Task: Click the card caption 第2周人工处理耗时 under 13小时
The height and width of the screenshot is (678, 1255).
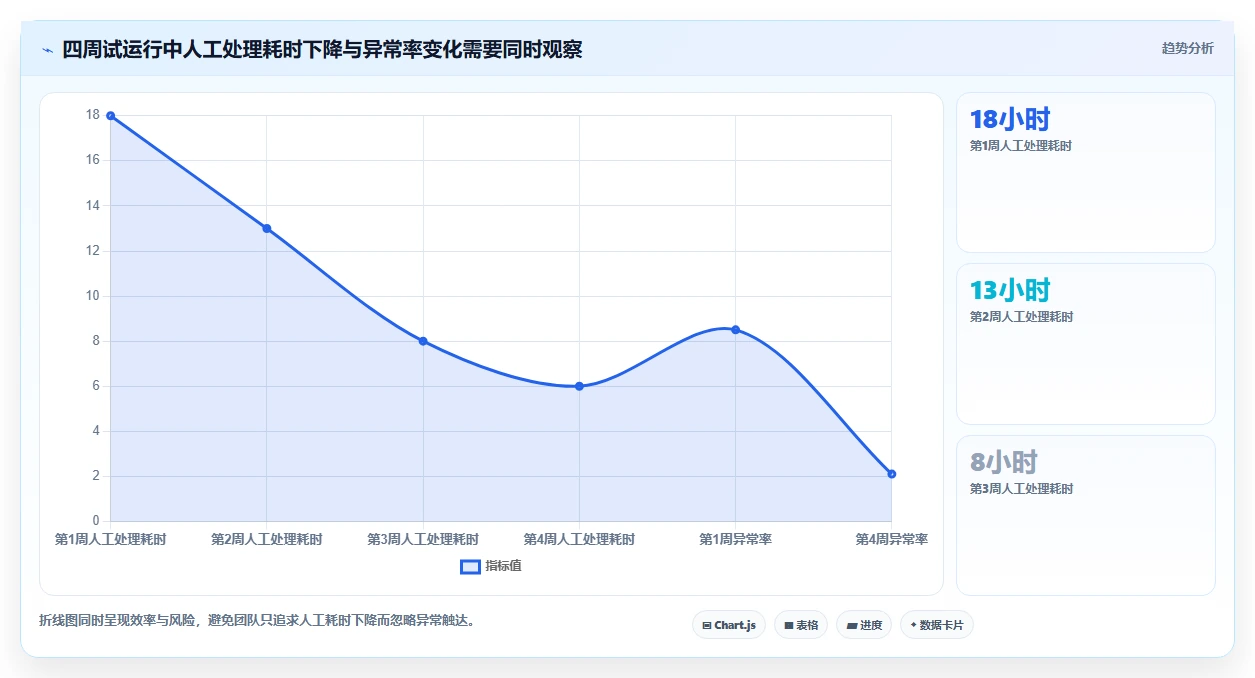Action: (1021, 317)
